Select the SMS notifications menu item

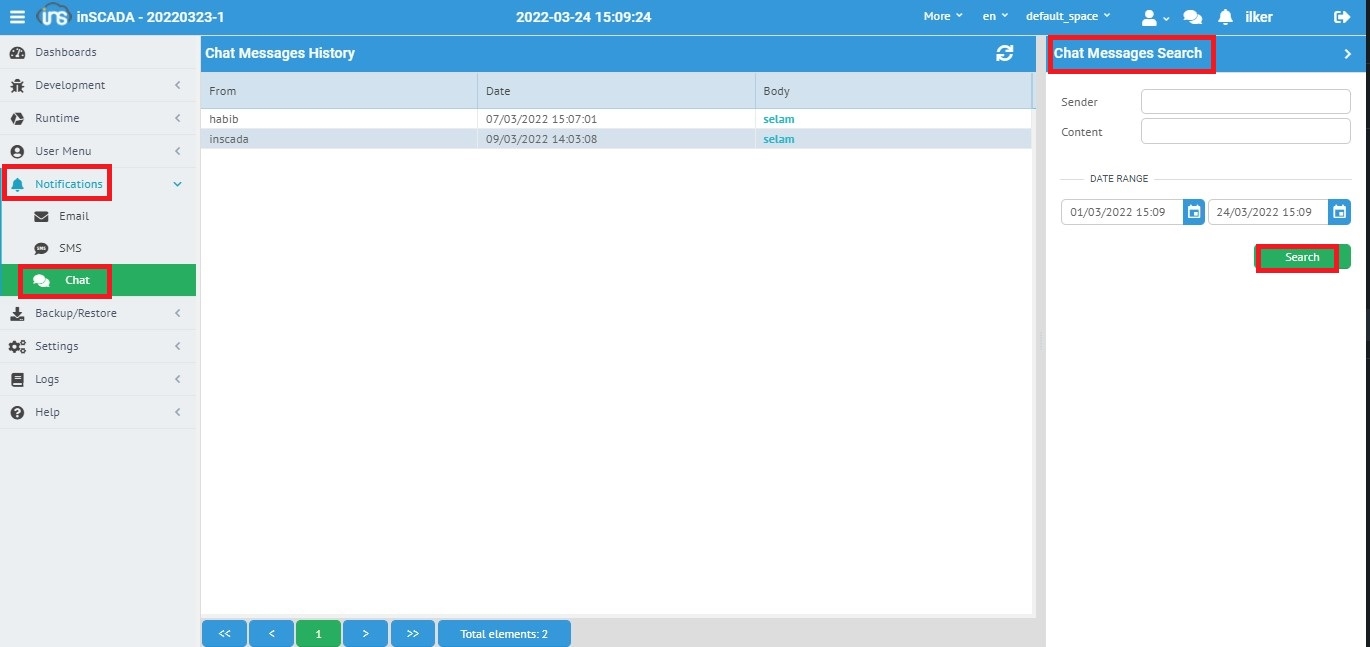(x=70, y=248)
